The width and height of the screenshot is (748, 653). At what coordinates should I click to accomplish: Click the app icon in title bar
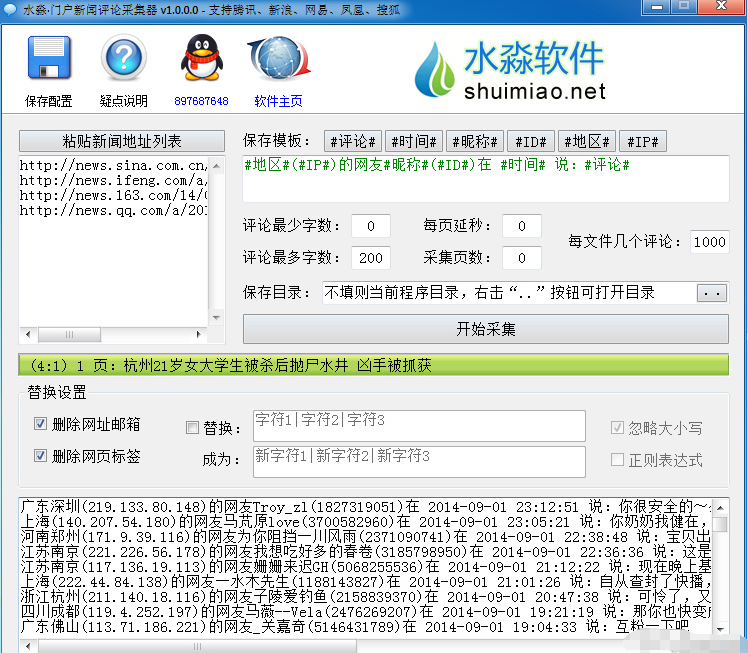coord(11,9)
